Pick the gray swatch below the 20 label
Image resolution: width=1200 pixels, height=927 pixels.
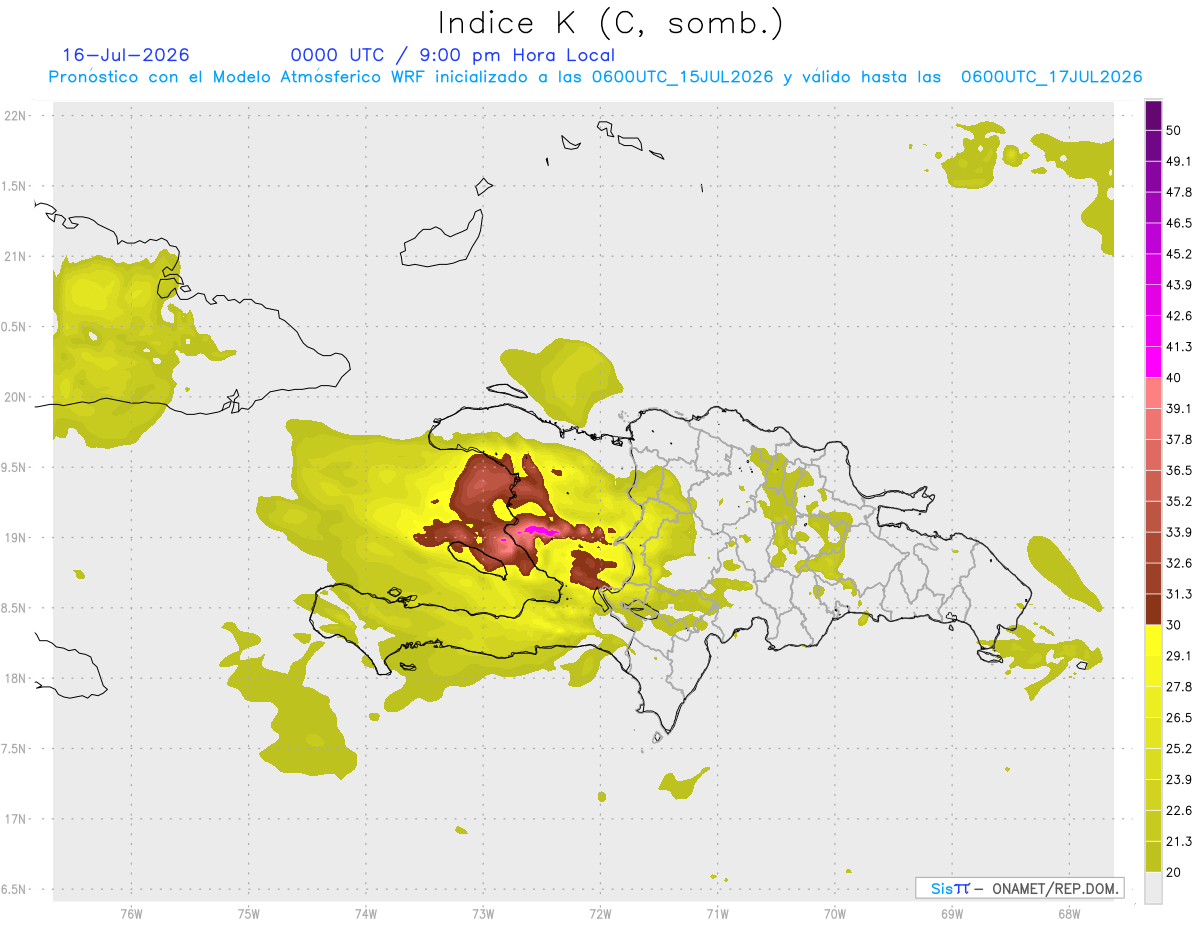1153,888
